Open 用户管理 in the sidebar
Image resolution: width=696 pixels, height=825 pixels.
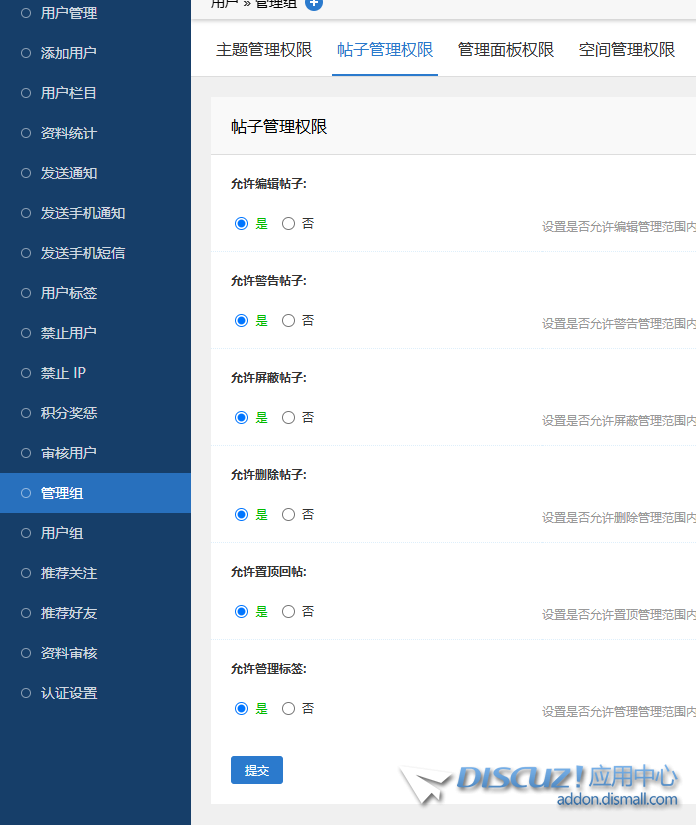tap(69, 13)
